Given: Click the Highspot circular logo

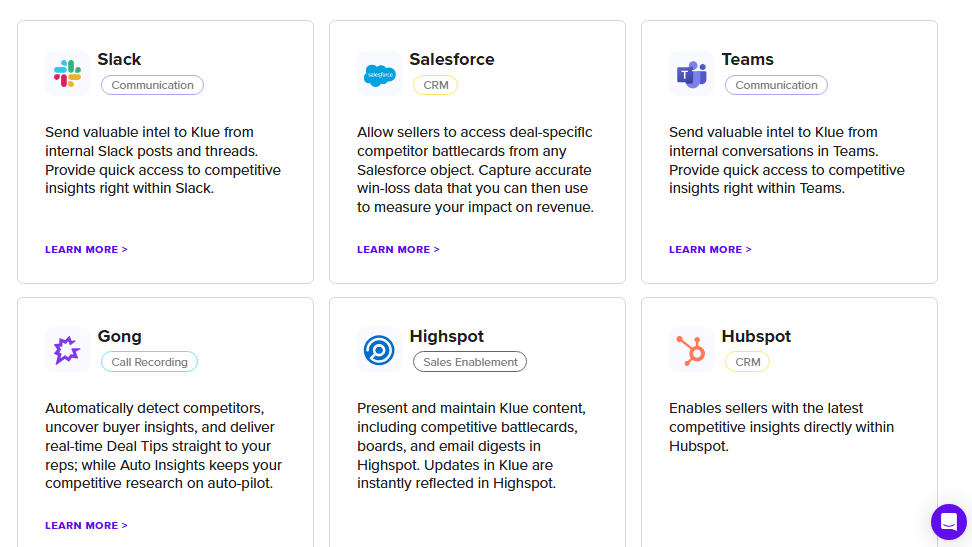Looking at the screenshot, I should click(x=379, y=350).
